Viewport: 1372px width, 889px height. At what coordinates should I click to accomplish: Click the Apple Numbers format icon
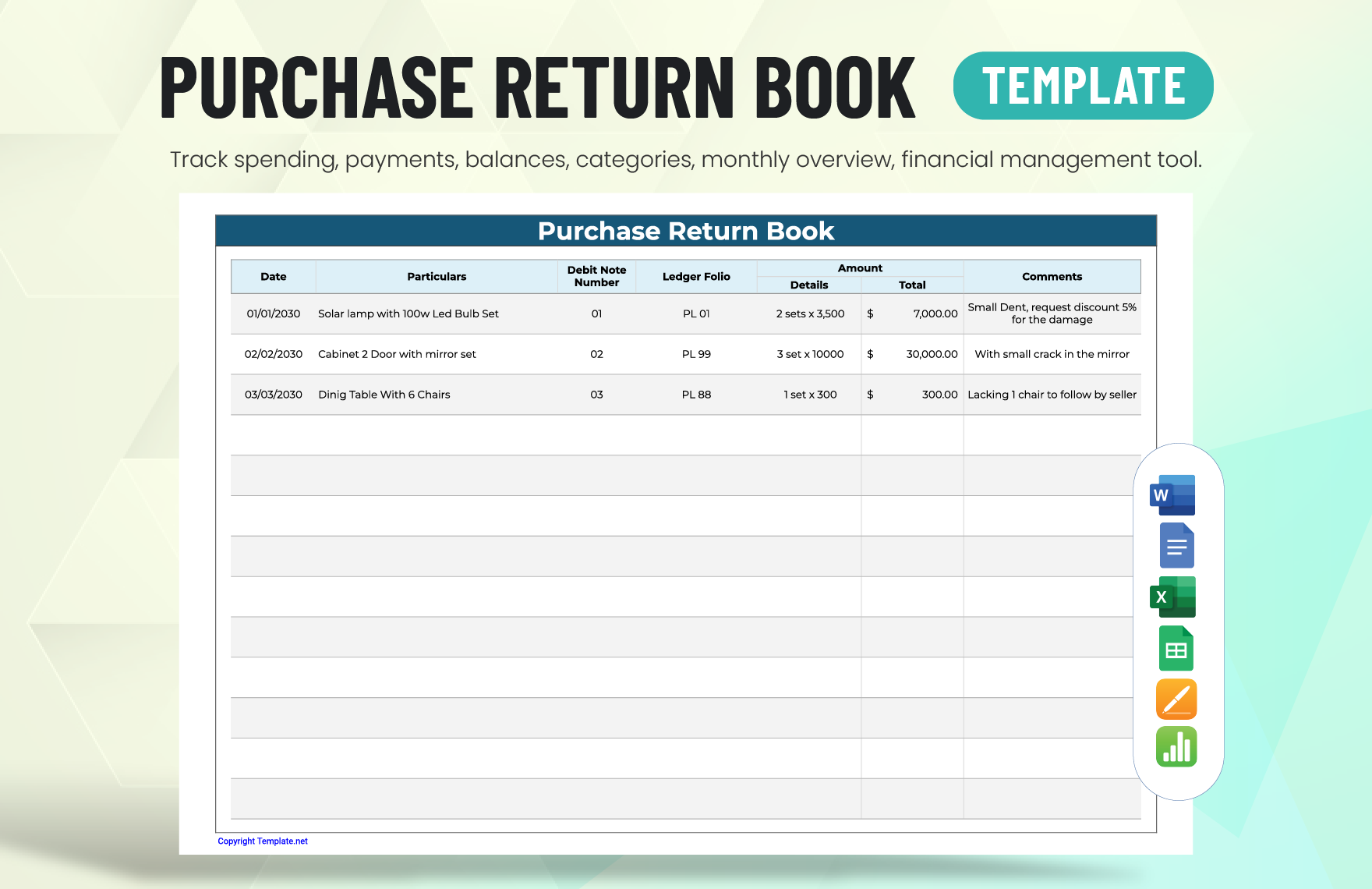[x=1176, y=747]
